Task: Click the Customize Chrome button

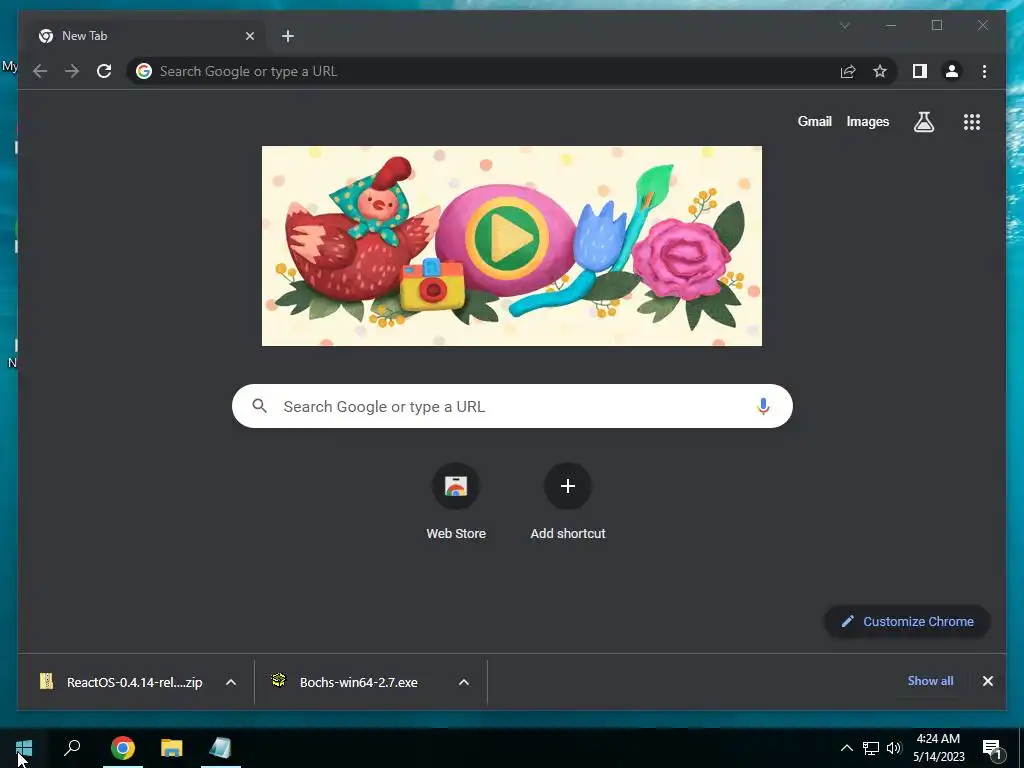Action: [x=907, y=622]
